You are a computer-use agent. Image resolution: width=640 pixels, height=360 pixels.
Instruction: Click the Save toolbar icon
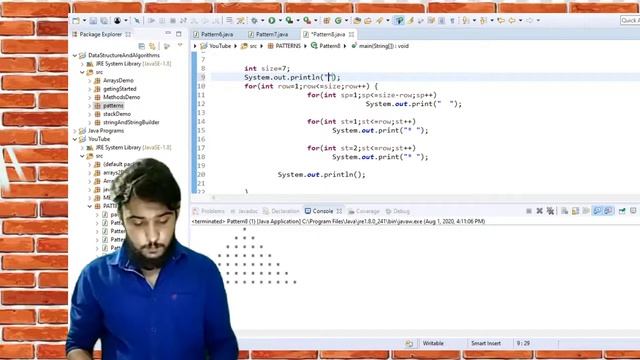[x=93, y=20]
